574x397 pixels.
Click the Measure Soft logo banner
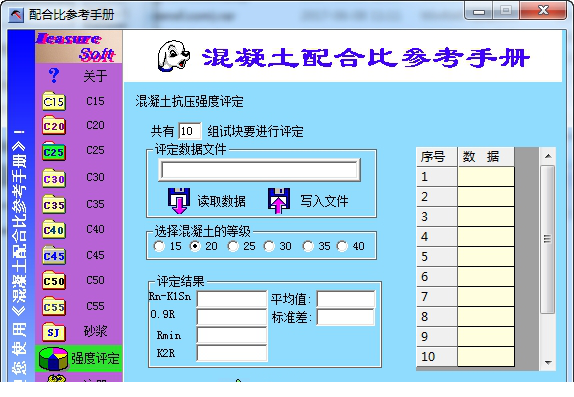click(79, 47)
